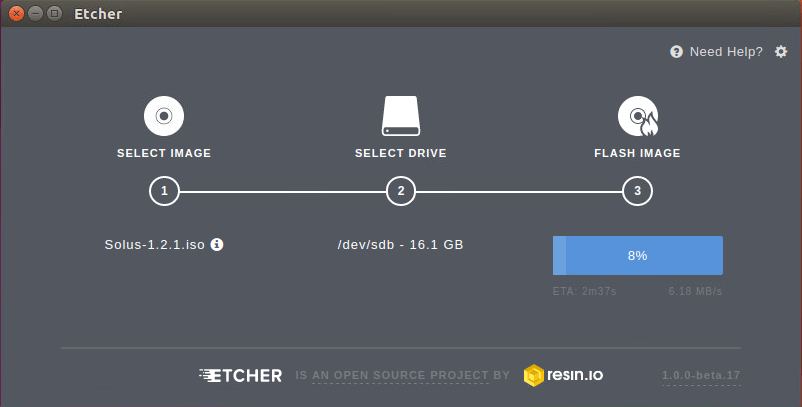
Task: Open the Need Help? link
Action: (726, 52)
